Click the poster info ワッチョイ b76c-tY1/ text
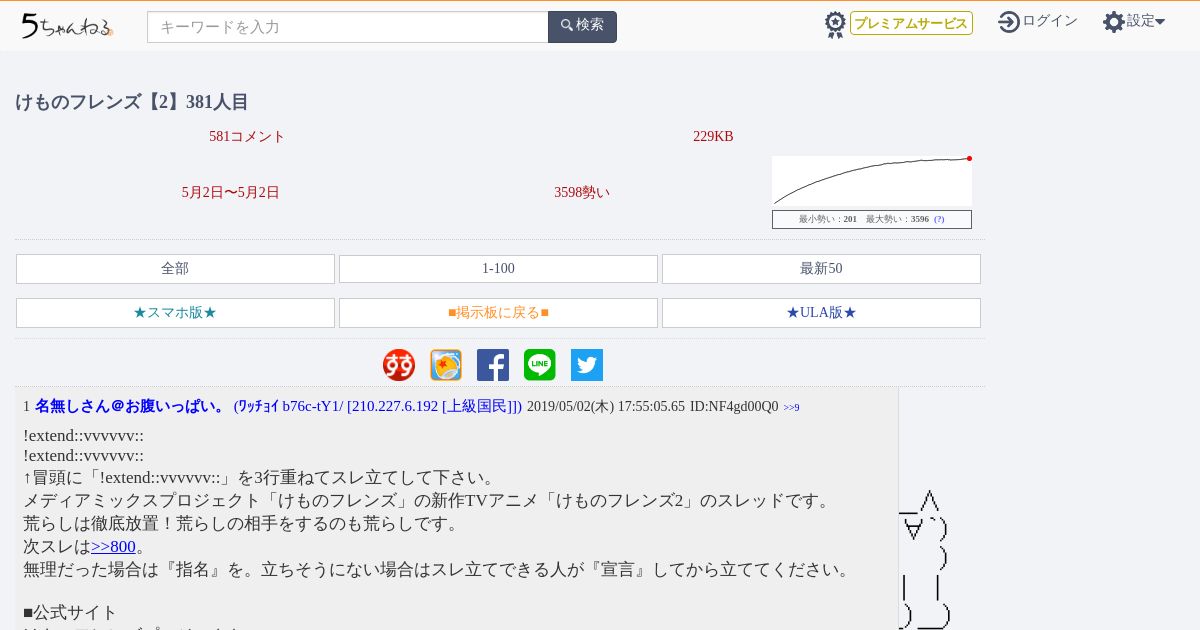Screen dimensions: 1200x630 pyautogui.click(x=288, y=406)
